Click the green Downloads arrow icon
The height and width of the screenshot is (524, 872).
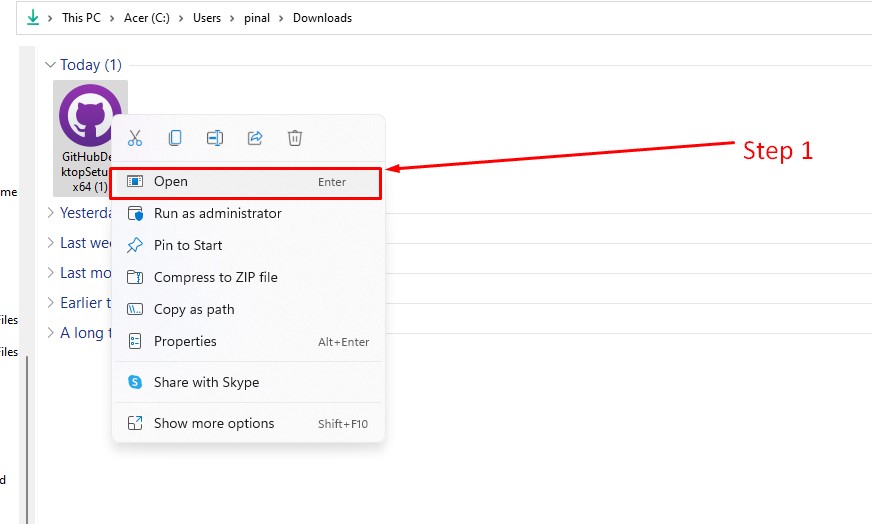point(33,17)
